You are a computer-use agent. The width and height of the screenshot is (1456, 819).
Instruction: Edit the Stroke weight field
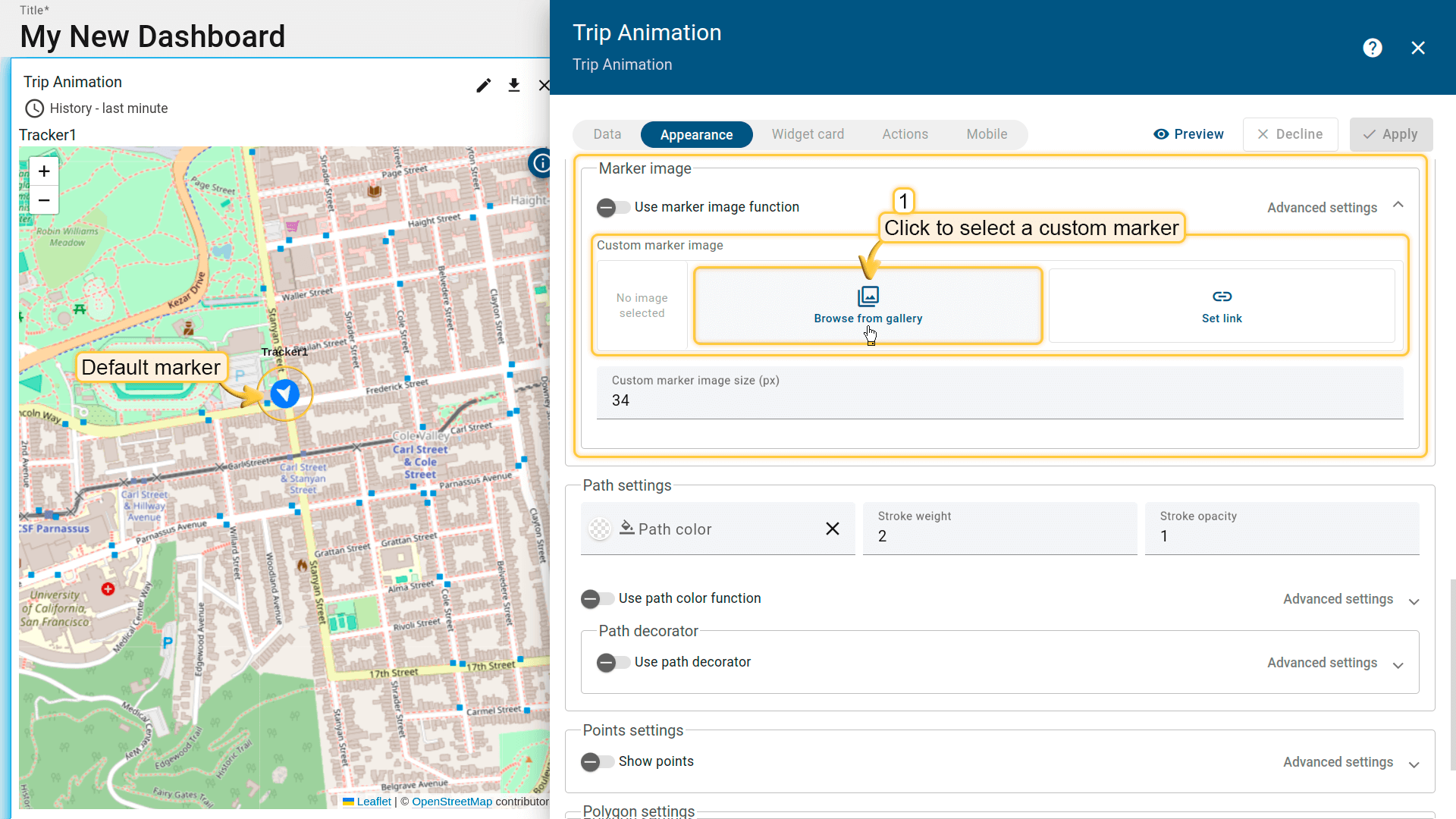point(999,528)
